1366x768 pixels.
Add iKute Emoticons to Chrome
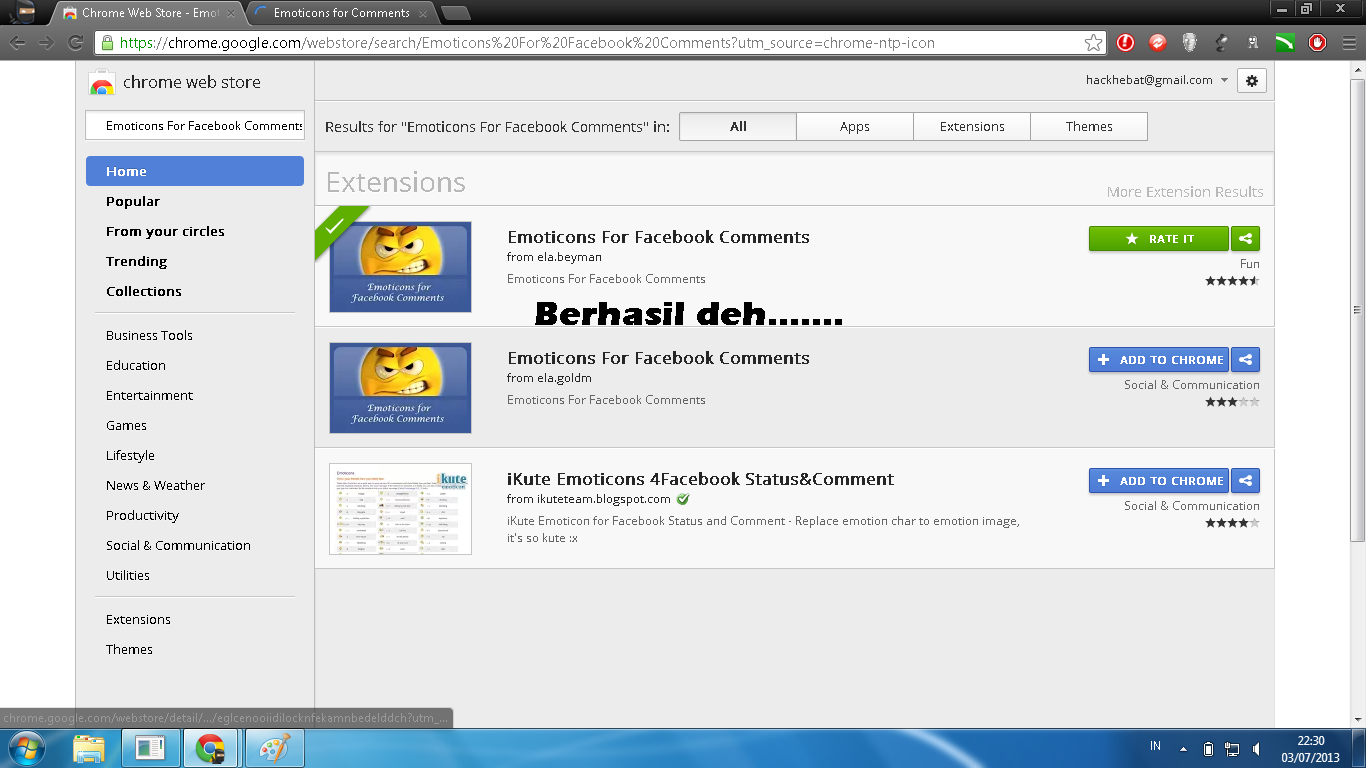(x=1159, y=481)
